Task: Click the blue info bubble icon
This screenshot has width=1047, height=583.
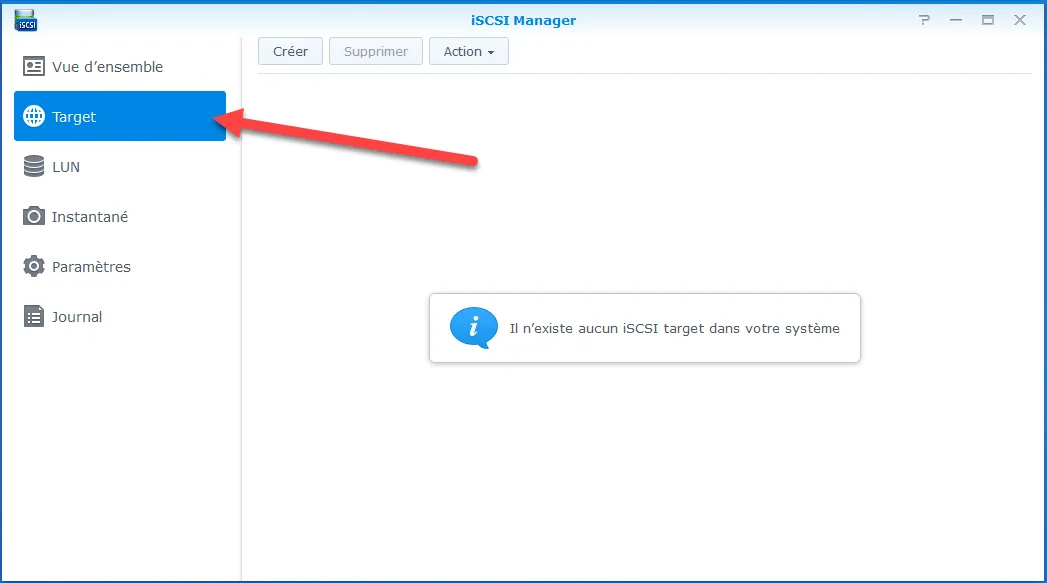Action: (x=472, y=328)
